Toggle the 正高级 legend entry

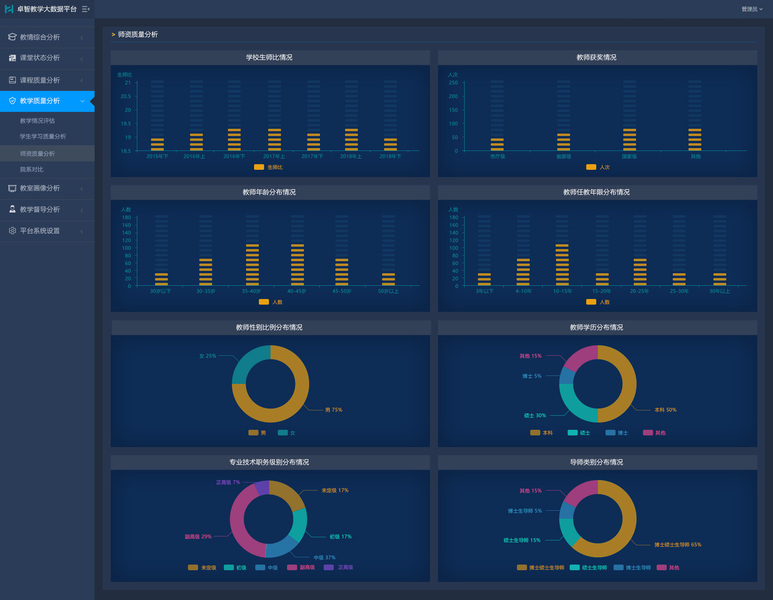coord(338,567)
